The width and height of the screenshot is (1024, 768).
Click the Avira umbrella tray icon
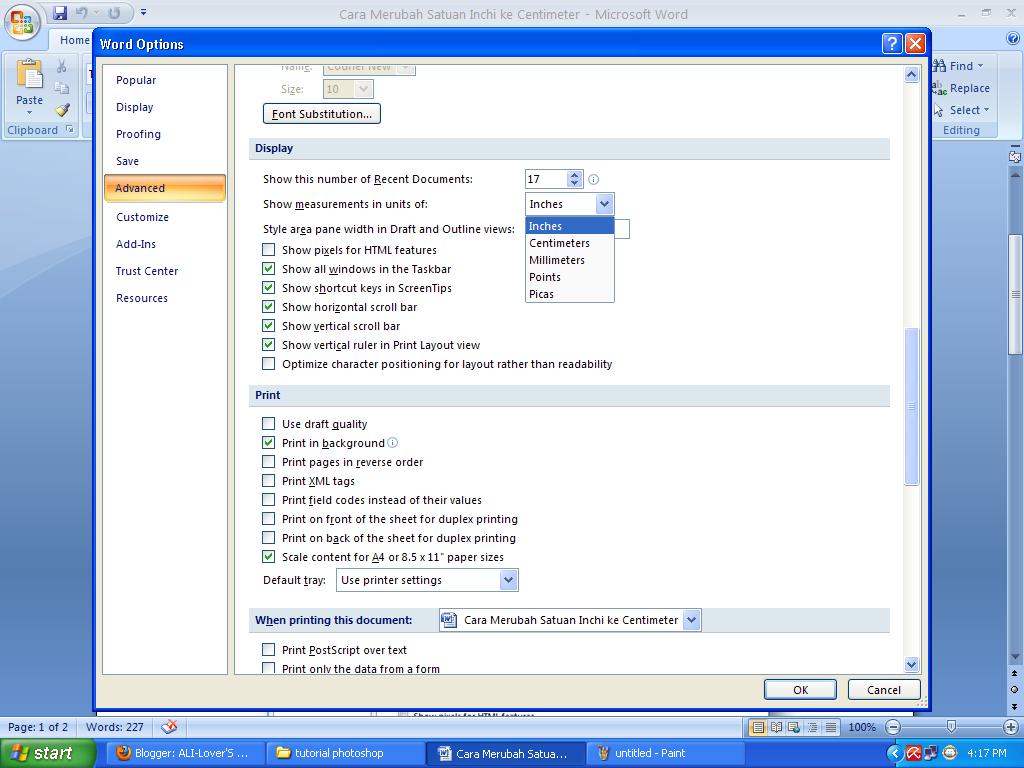click(x=914, y=753)
